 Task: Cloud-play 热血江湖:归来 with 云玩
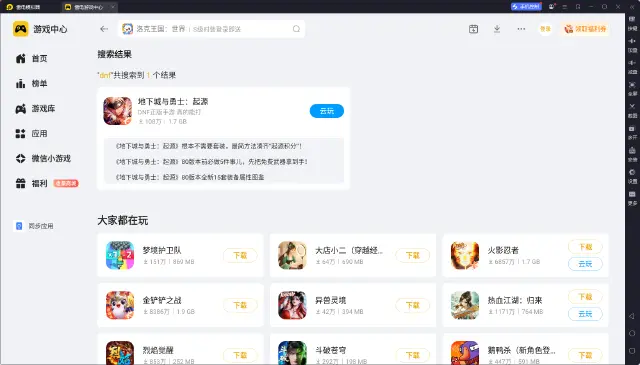click(x=585, y=314)
